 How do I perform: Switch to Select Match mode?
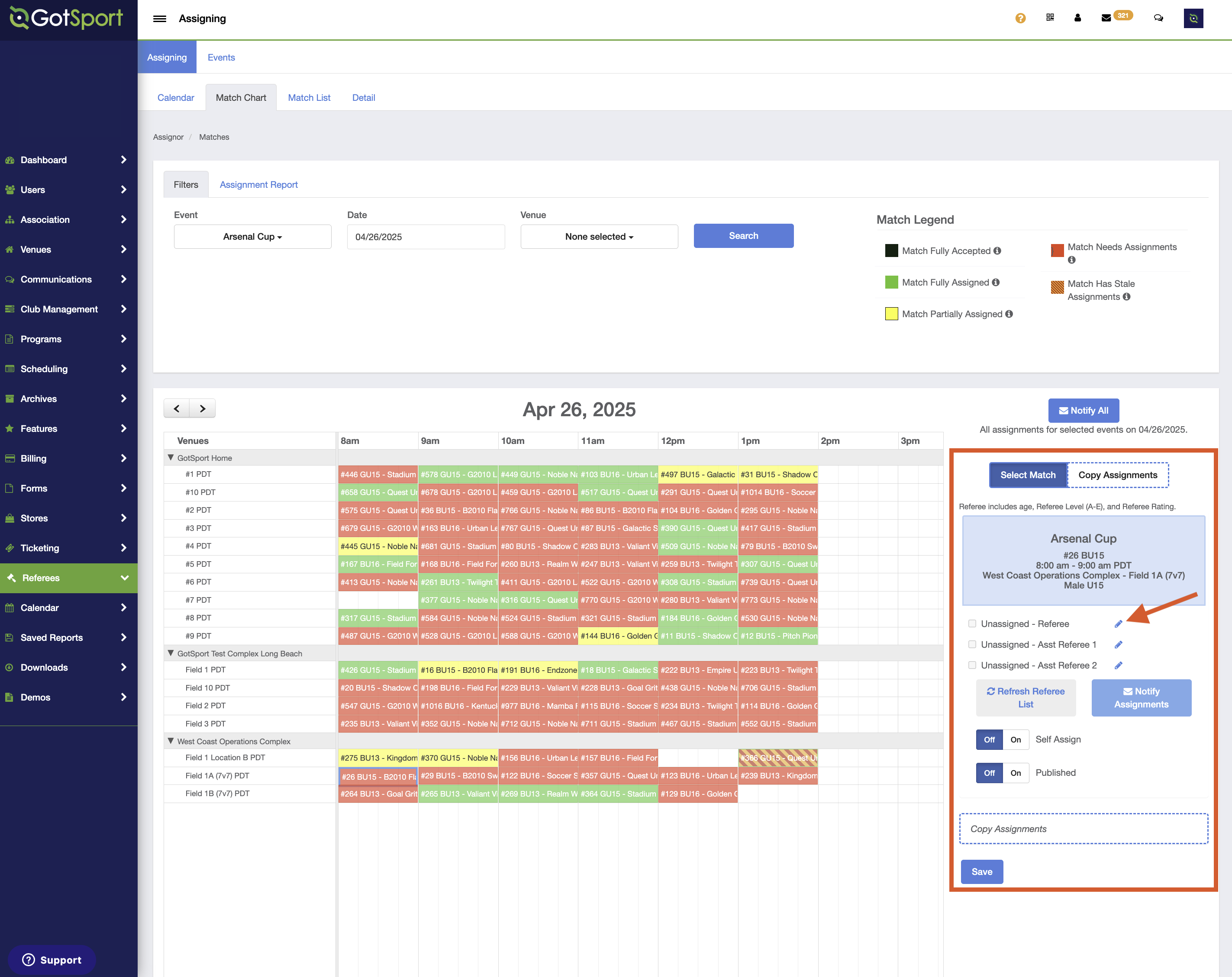[x=1028, y=475]
